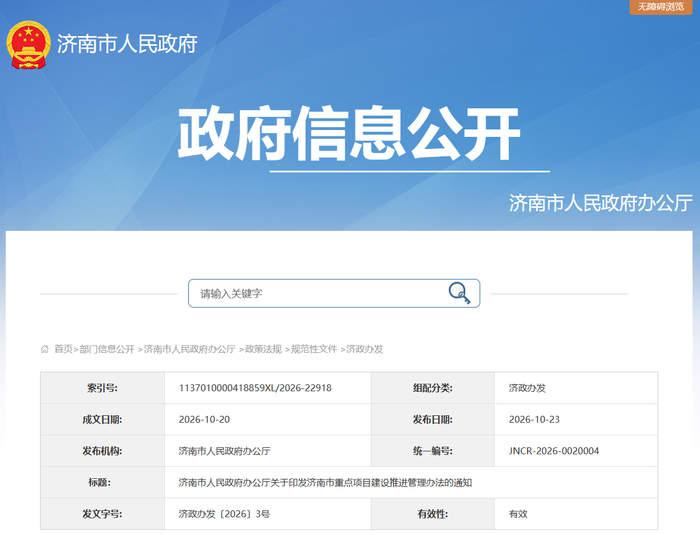700x535 pixels.
Task: Click the national emblem logo
Action: 28,45
